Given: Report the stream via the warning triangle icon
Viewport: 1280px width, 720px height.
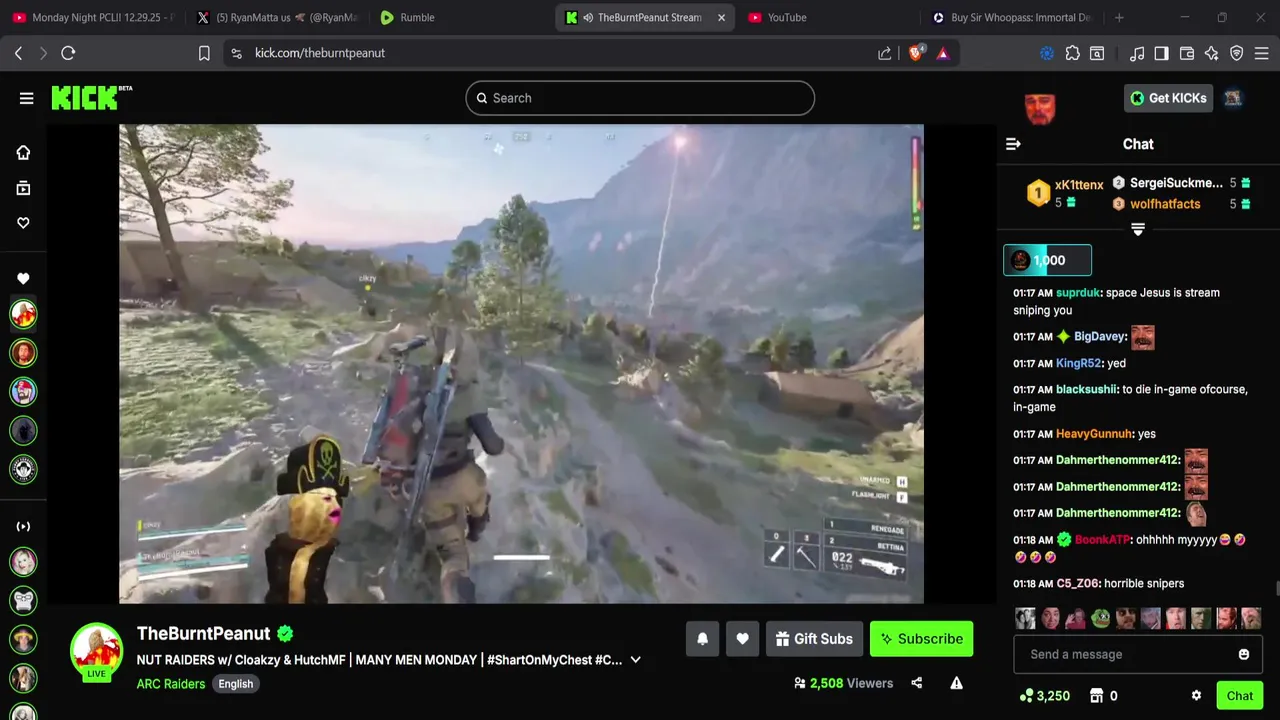Looking at the screenshot, I should (956, 683).
